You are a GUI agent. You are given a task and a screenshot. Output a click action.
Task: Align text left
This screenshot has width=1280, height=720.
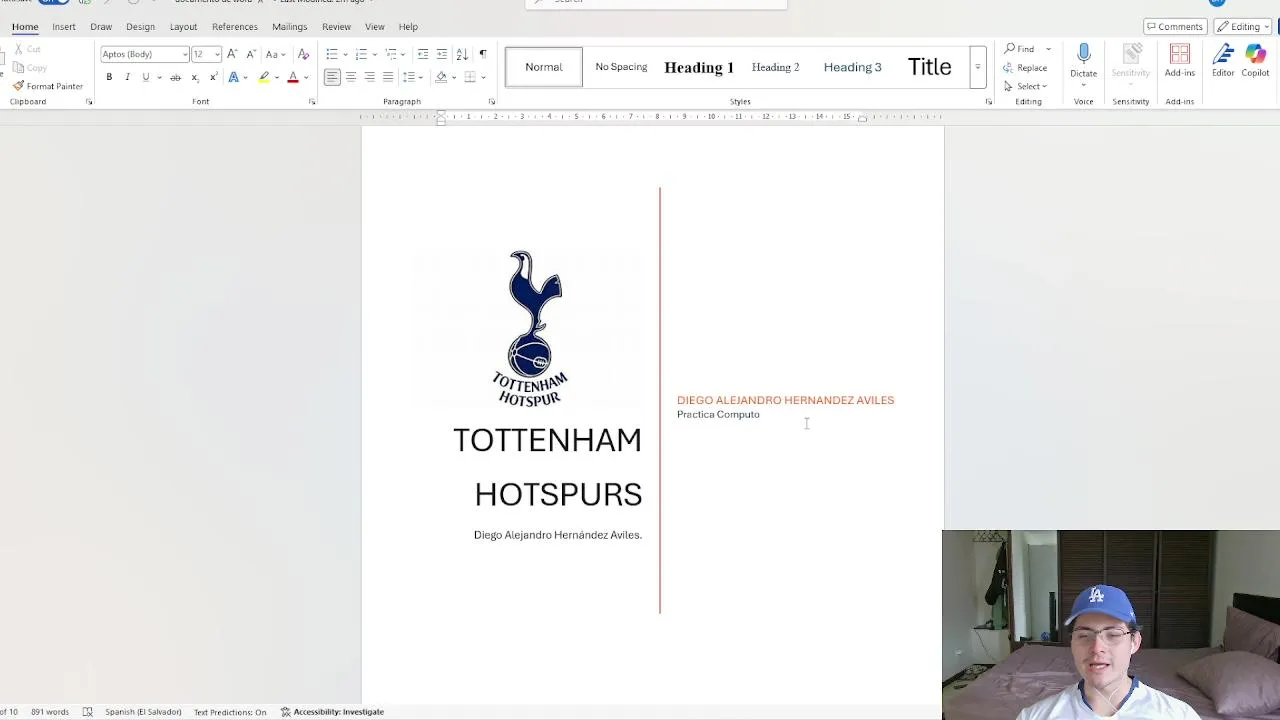point(332,77)
